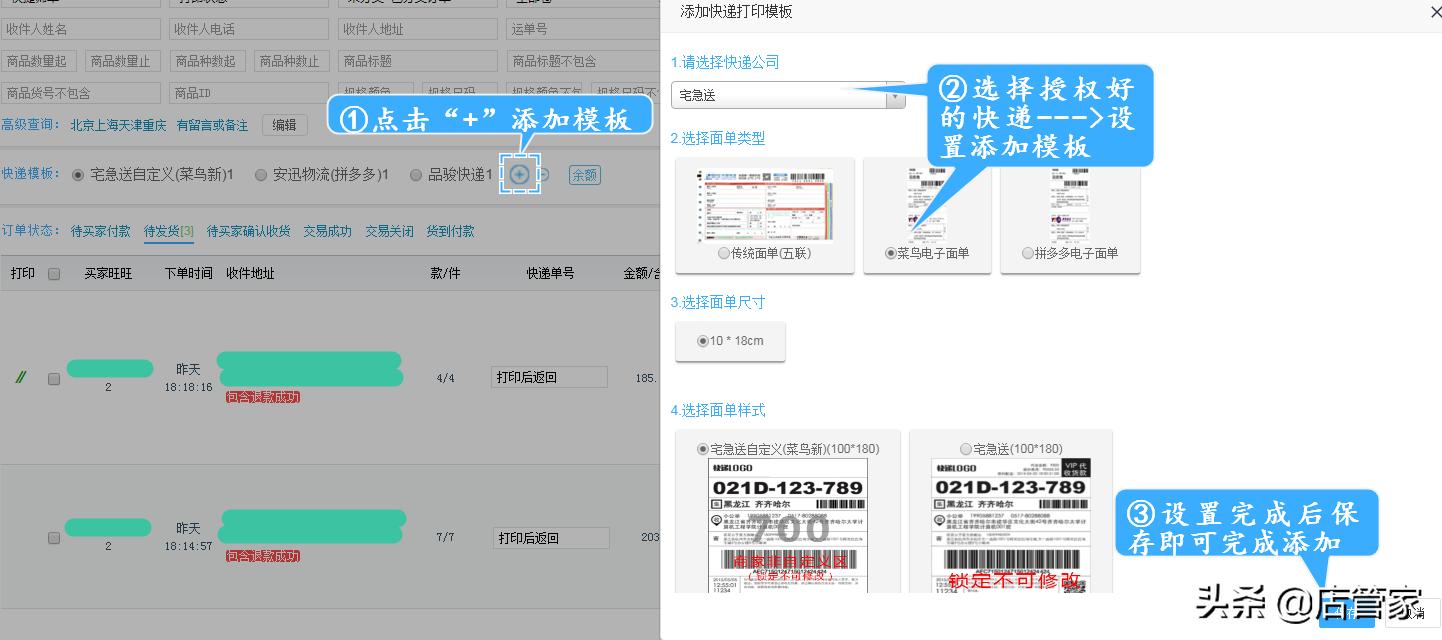Click the green edit icon on the first order
1442x640 pixels.
pyautogui.click(x=20, y=377)
